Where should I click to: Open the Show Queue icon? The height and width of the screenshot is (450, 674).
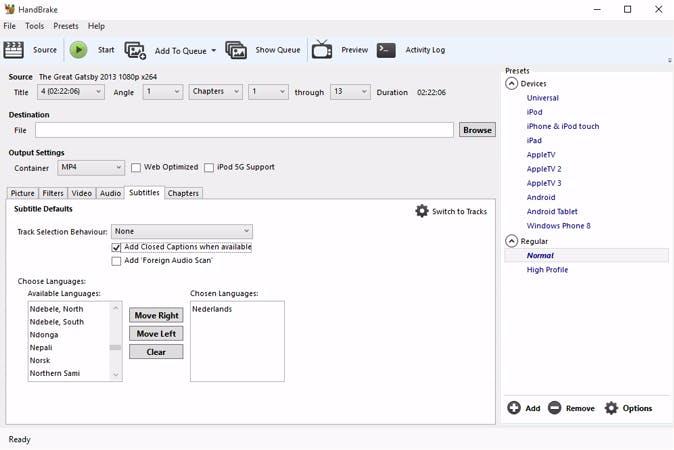point(236,50)
